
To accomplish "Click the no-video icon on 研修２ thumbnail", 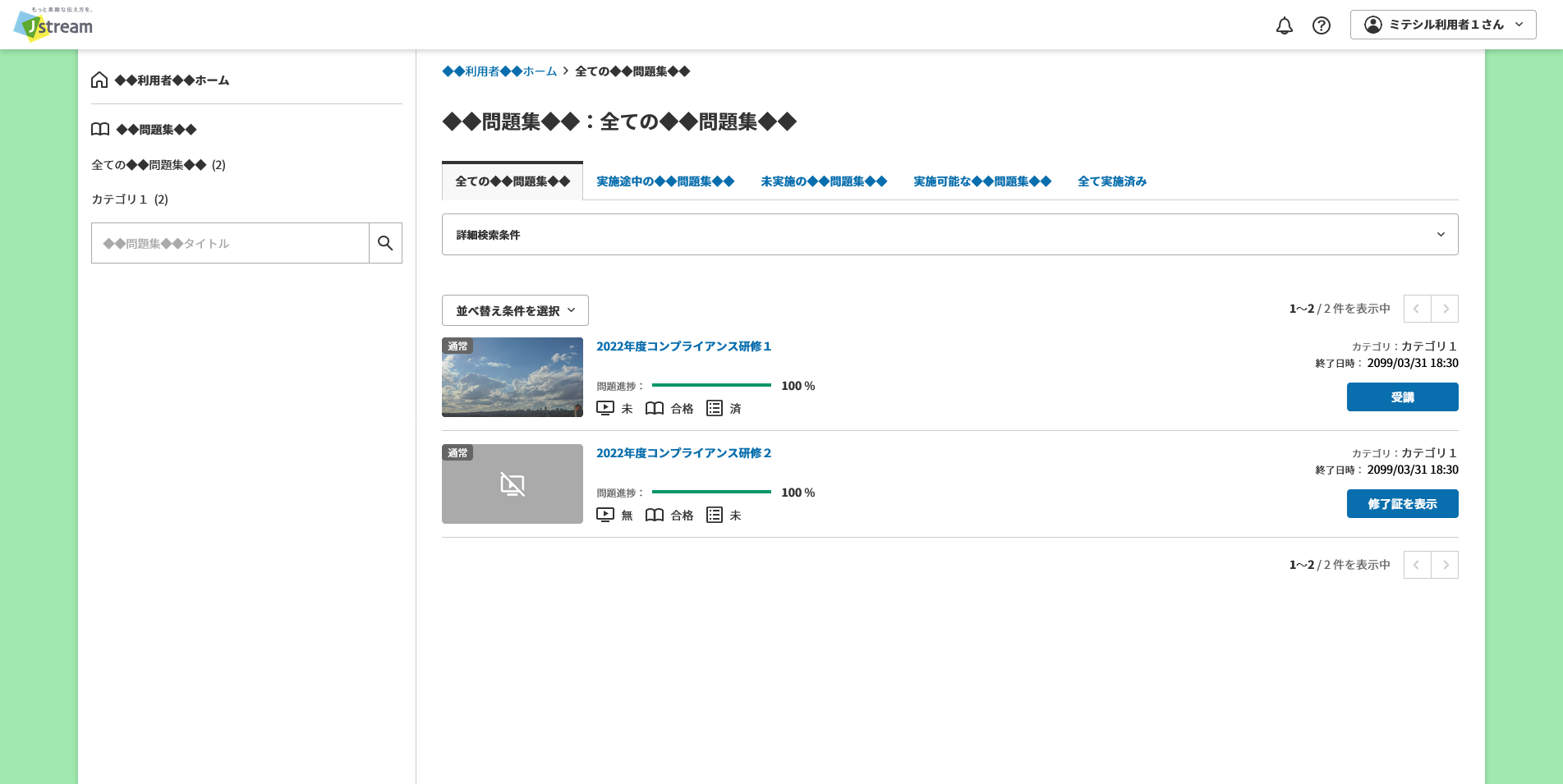I will [x=513, y=484].
